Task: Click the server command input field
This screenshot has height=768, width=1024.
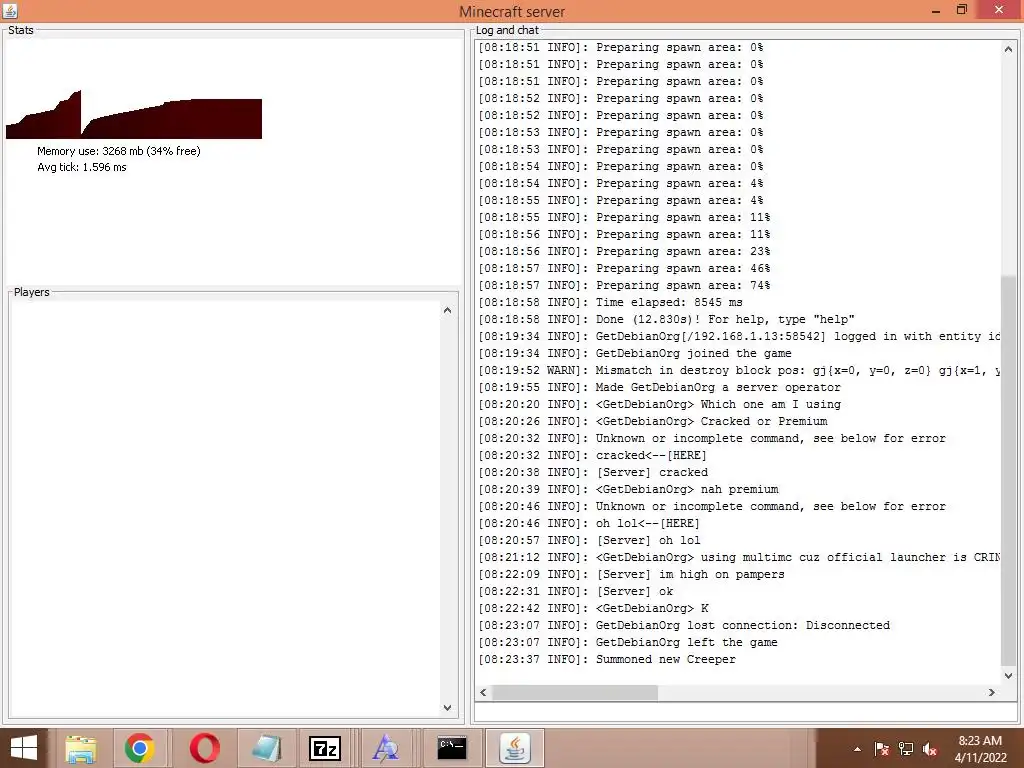Action: (x=745, y=712)
